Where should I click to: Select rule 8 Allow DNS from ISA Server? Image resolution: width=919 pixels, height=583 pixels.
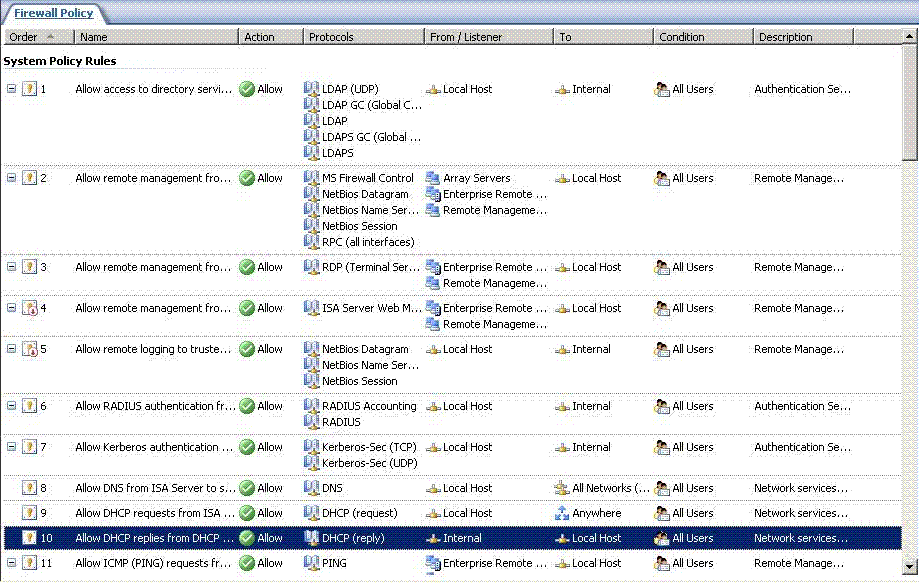(155, 488)
